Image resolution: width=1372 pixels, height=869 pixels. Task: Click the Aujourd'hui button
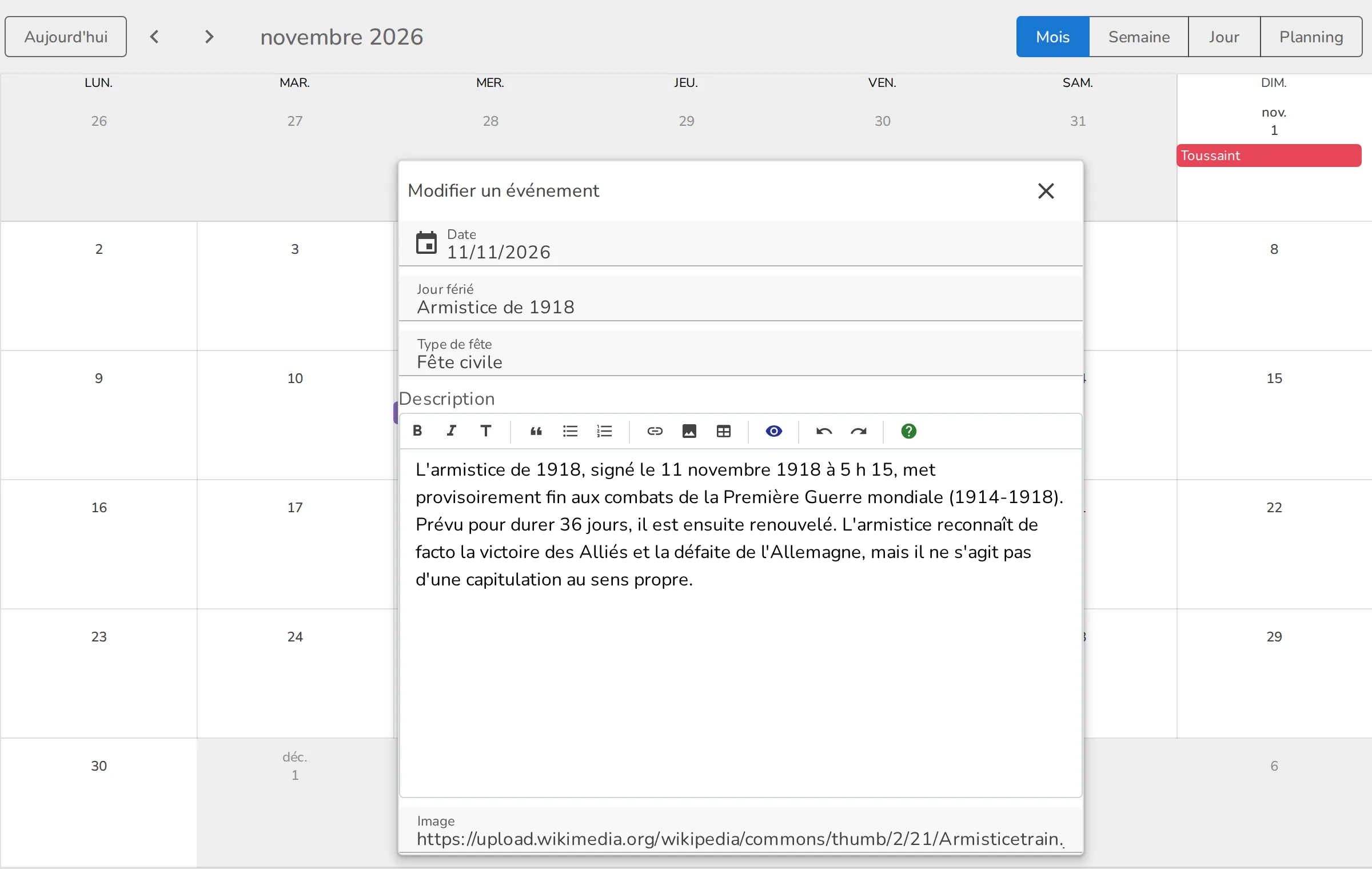coord(66,37)
